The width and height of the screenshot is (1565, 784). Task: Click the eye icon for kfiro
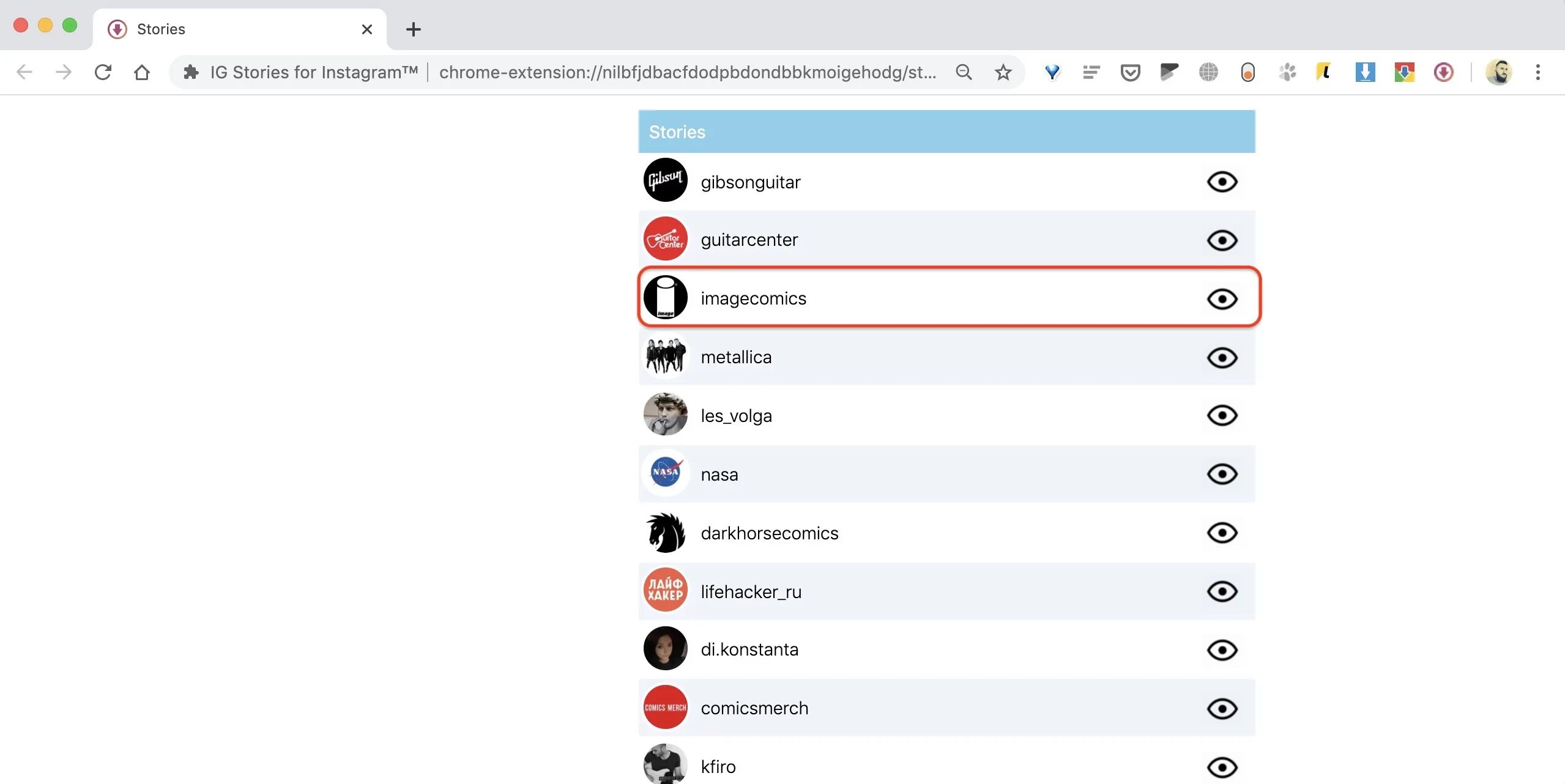point(1222,767)
